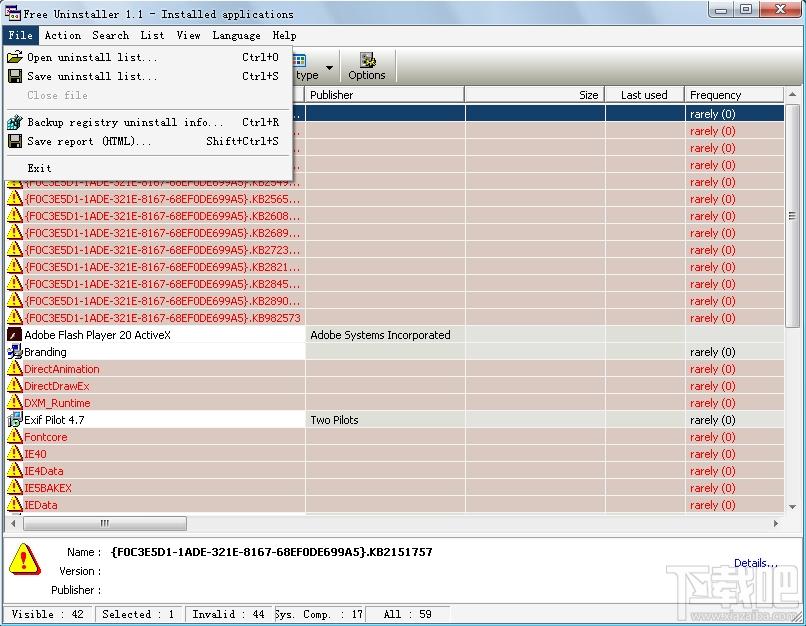The height and width of the screenshot is (626, 806).
Task: Click the Branding entry icon
Action: click(14, 352)
